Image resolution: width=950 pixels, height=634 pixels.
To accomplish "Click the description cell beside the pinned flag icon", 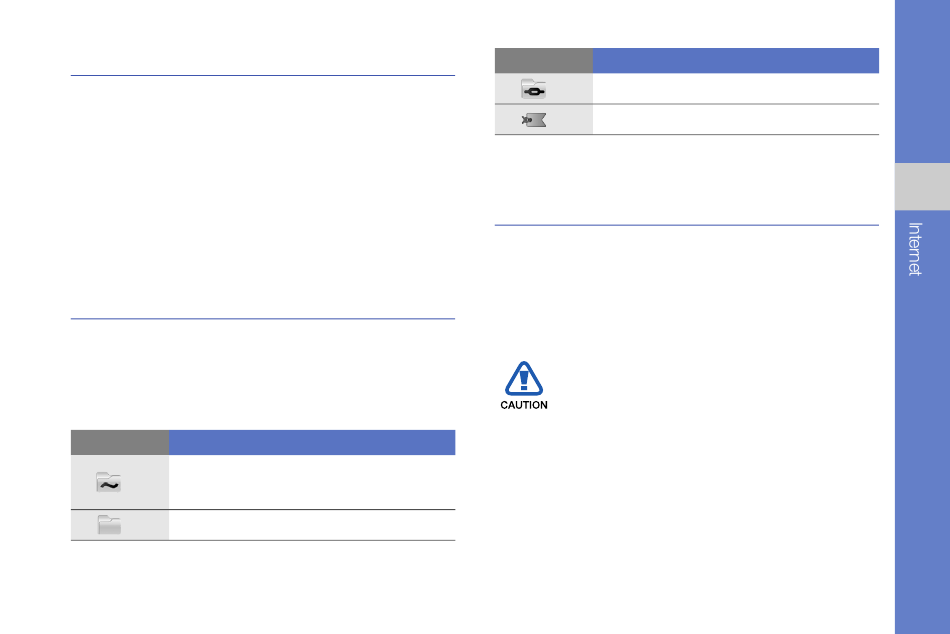I will click(736, 119).
